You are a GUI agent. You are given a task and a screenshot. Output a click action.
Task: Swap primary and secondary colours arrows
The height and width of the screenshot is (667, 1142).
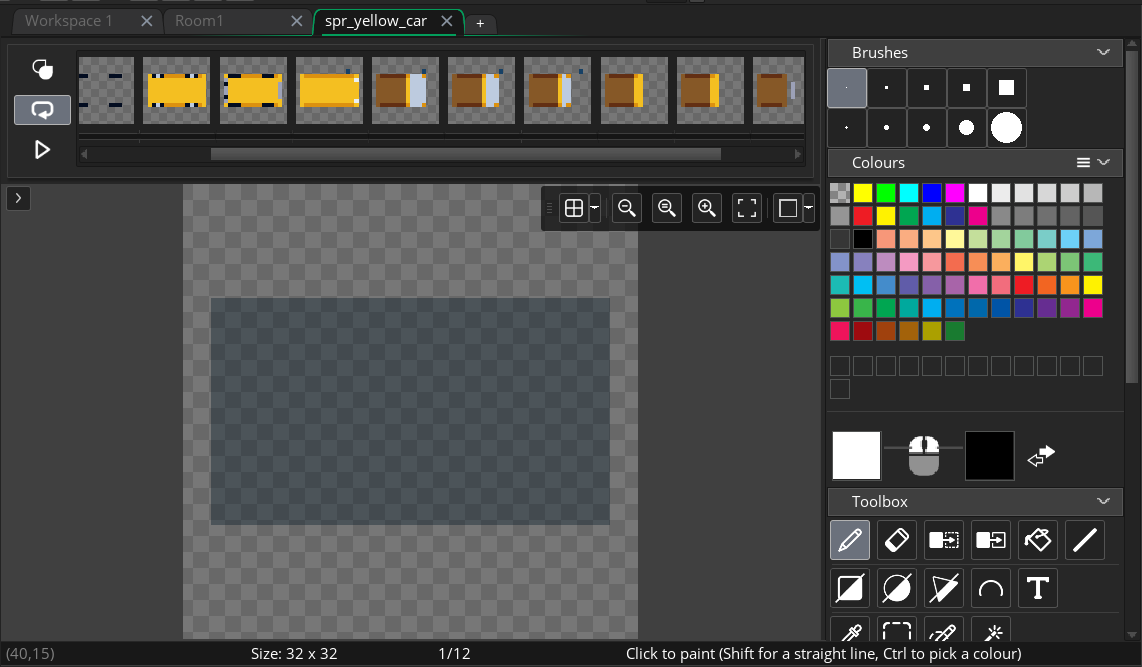pyautogui.click(x=1041, y=457)
